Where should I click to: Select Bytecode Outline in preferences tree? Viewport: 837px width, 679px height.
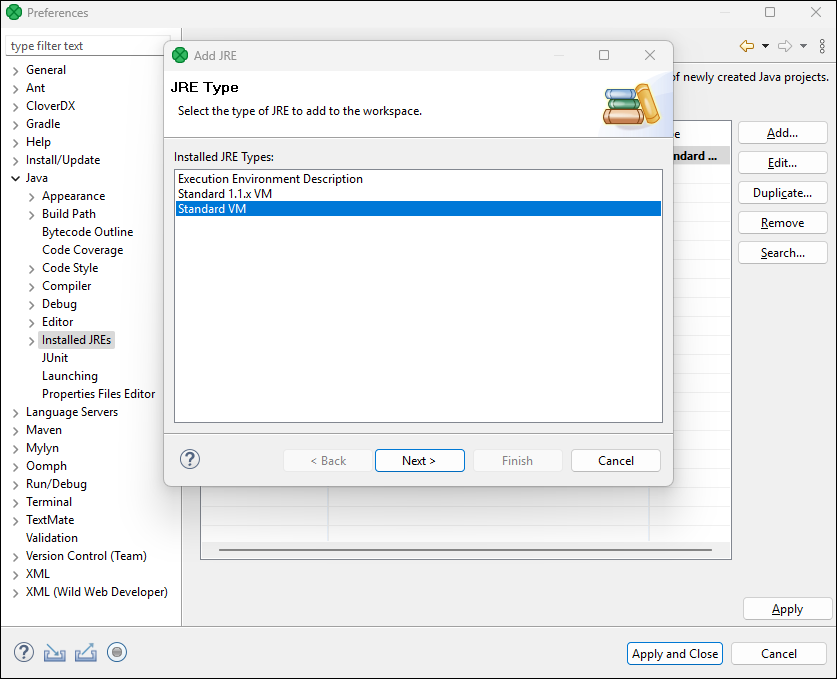coord(87,232)
